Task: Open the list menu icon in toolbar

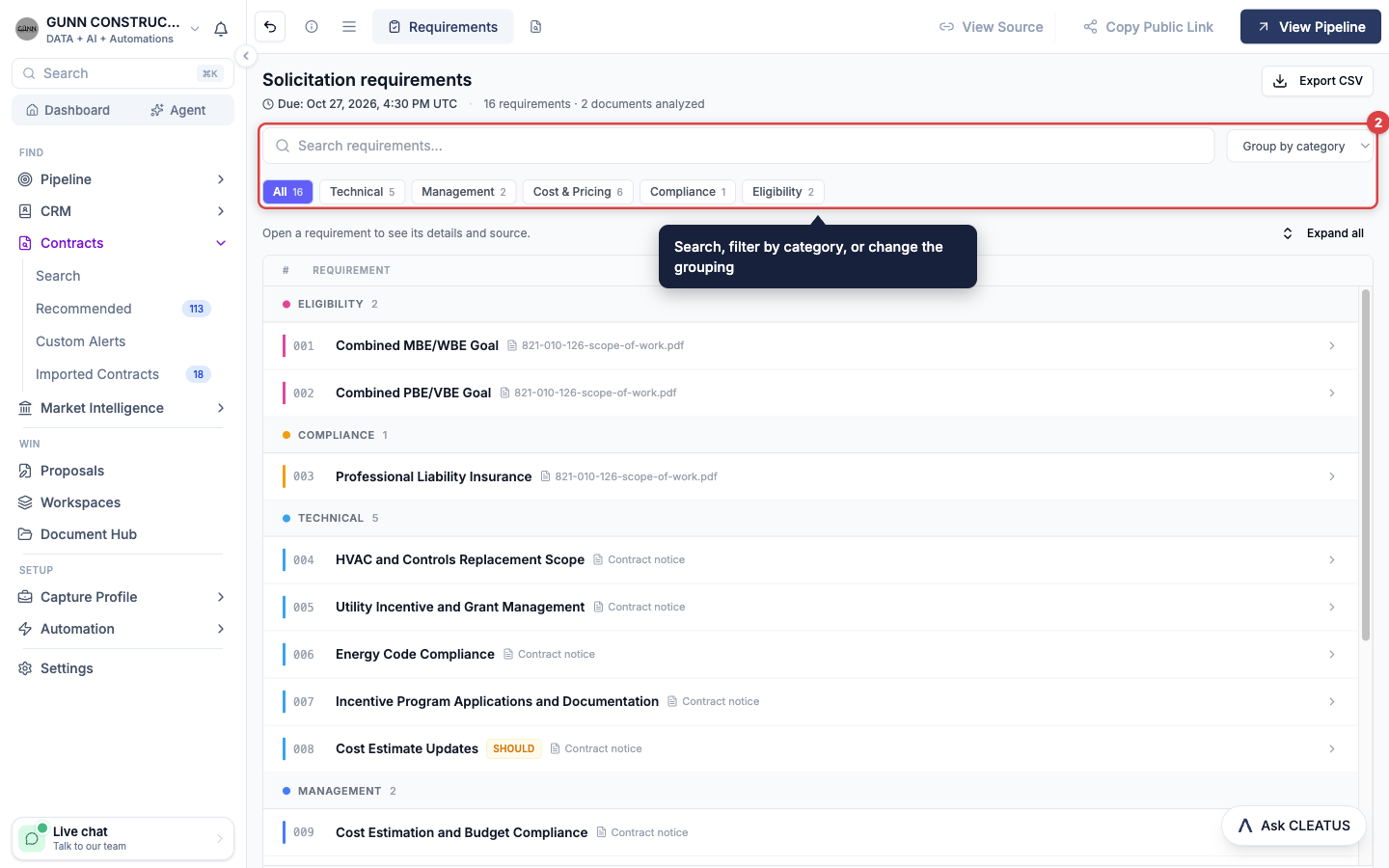Action: (349, 27)
